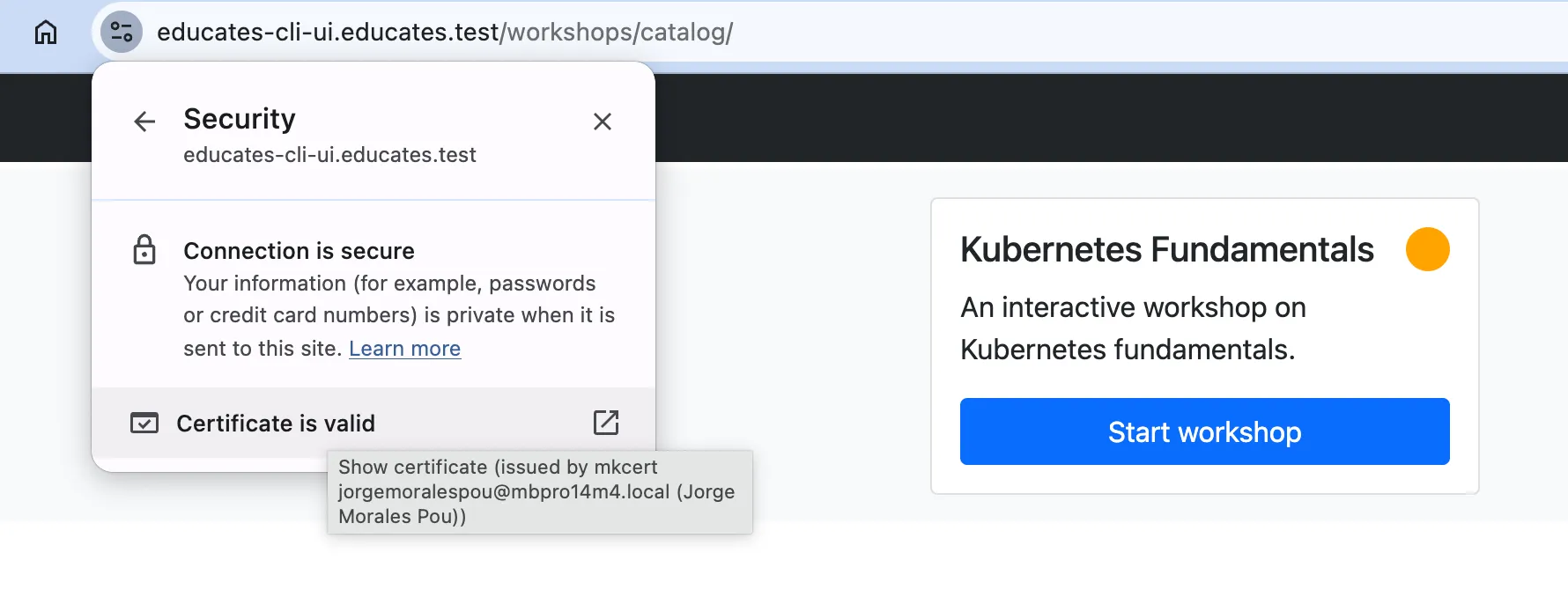Screen dimensions: 1568x597
Task: Click the browser home icon
Action: 46,33
